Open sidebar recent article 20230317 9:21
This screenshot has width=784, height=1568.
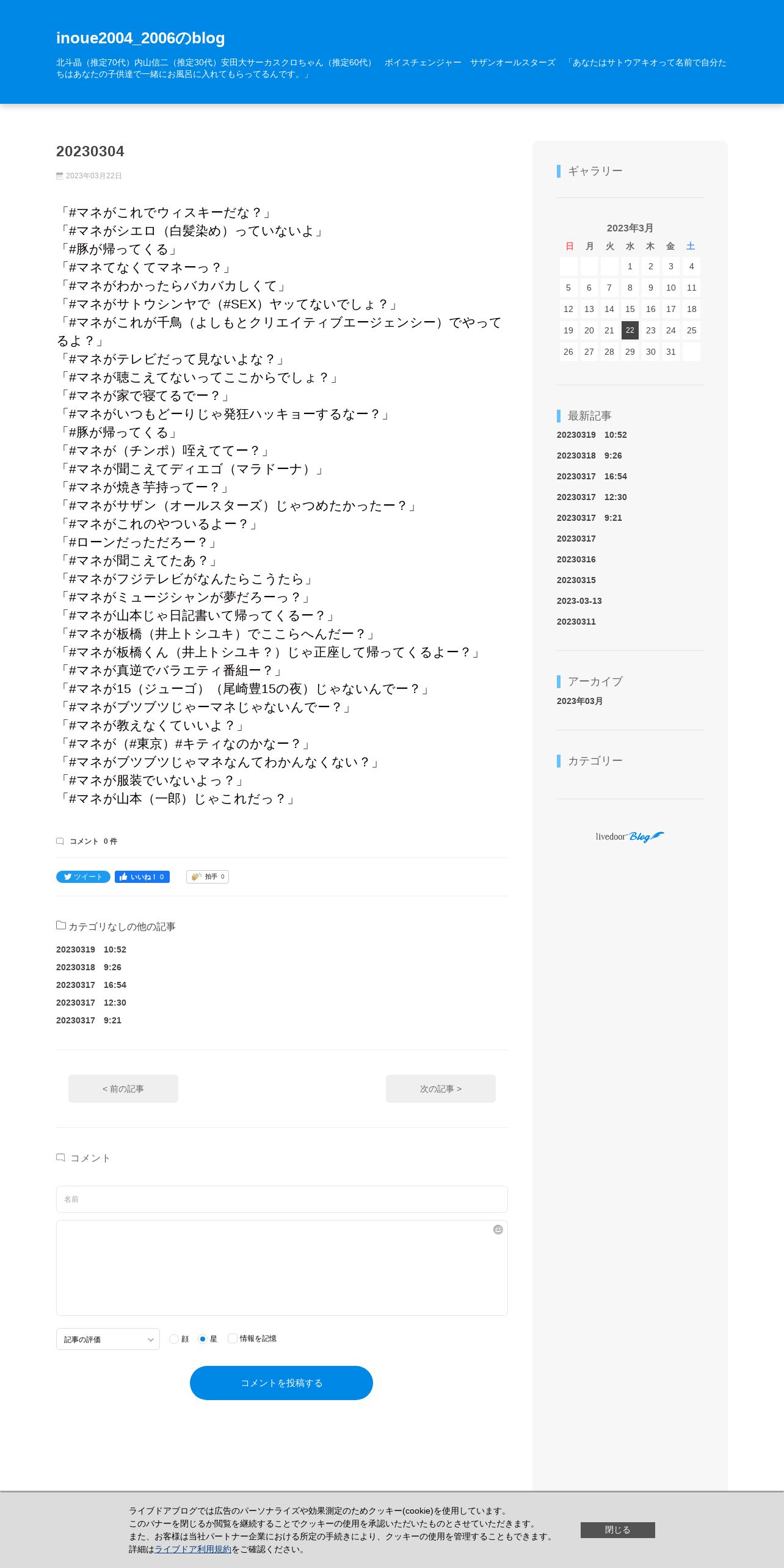pyautogui.click(x=589, y=518)
